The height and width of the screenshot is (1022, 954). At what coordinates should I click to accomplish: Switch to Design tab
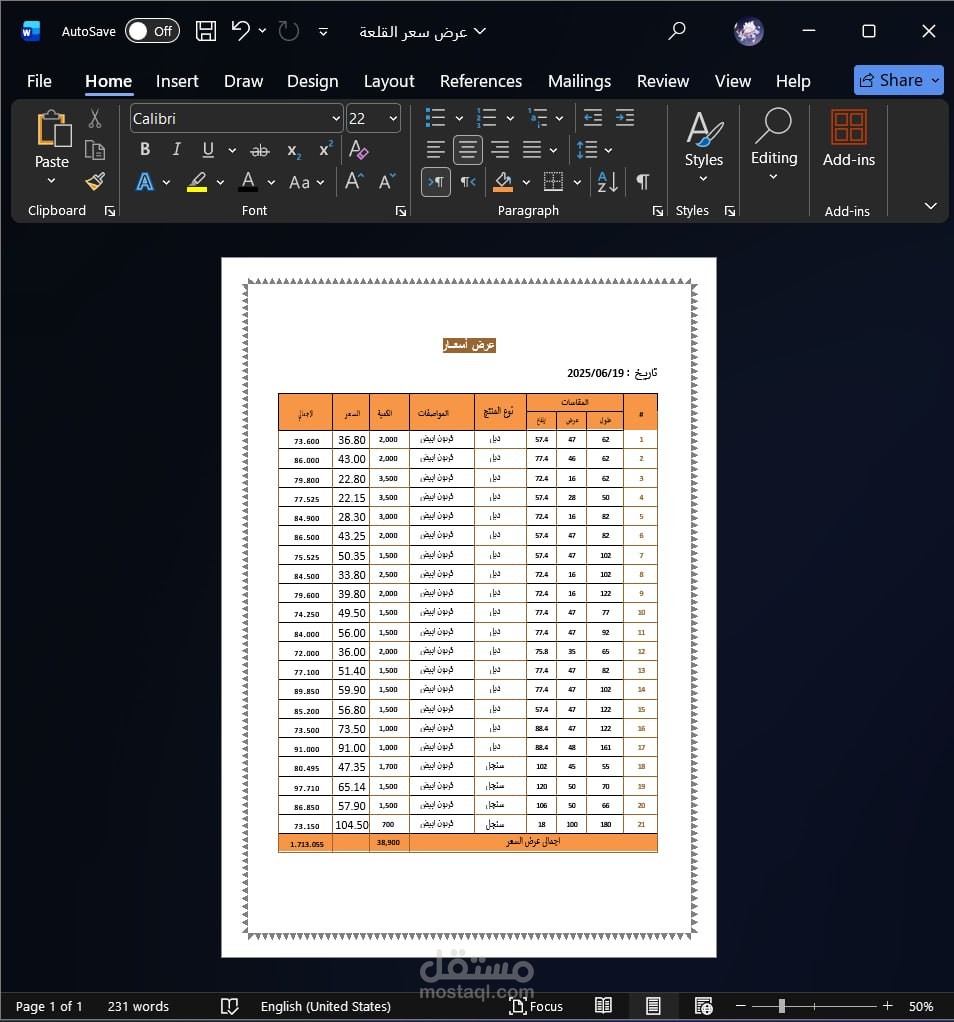click(312, 81)
